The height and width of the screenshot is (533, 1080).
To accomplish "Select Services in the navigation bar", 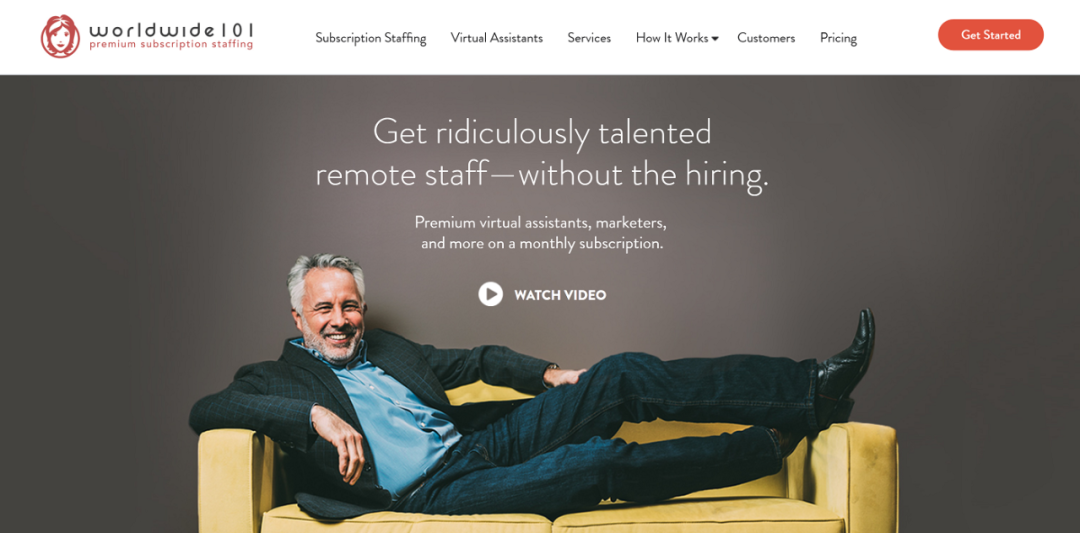I will pos(589,38).
